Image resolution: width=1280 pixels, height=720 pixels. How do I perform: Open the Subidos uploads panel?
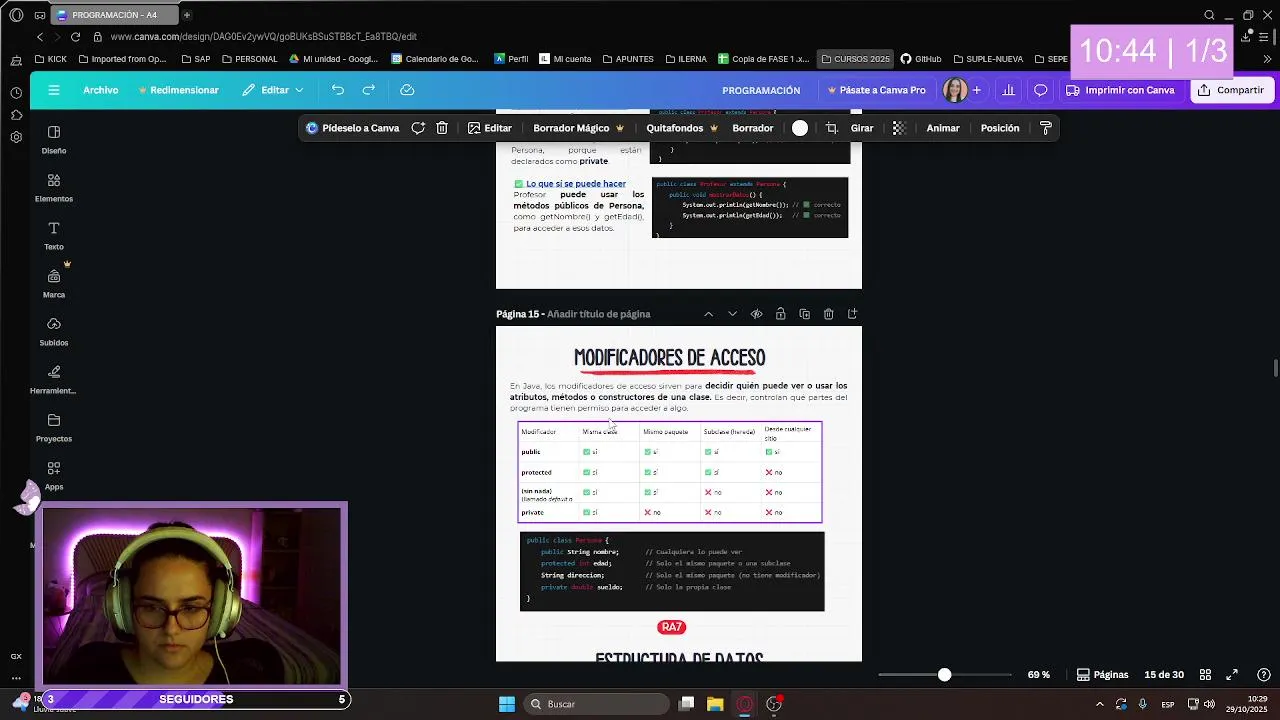[x=54, y=331]
